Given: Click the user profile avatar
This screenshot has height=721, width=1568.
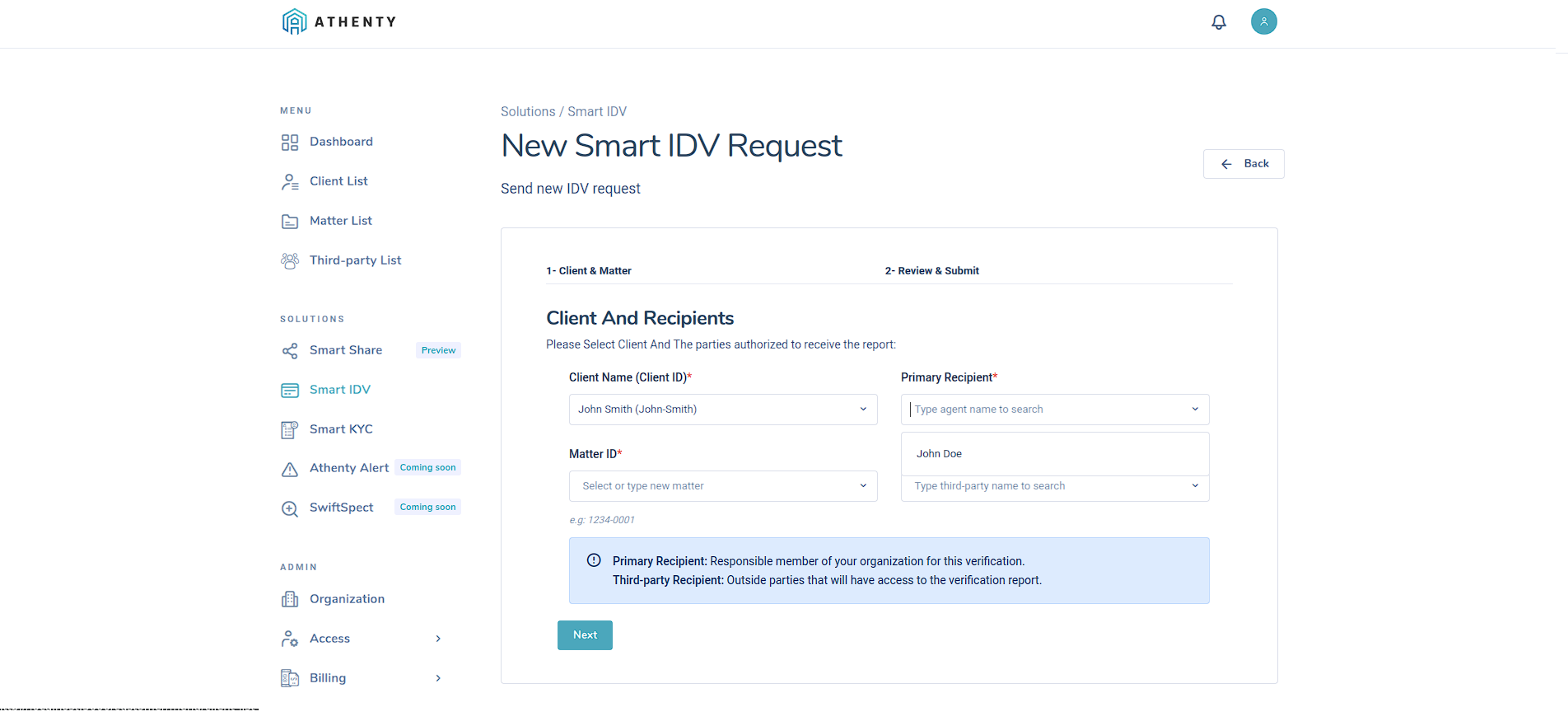Looking at the screenshot, I should [1263, 21].
